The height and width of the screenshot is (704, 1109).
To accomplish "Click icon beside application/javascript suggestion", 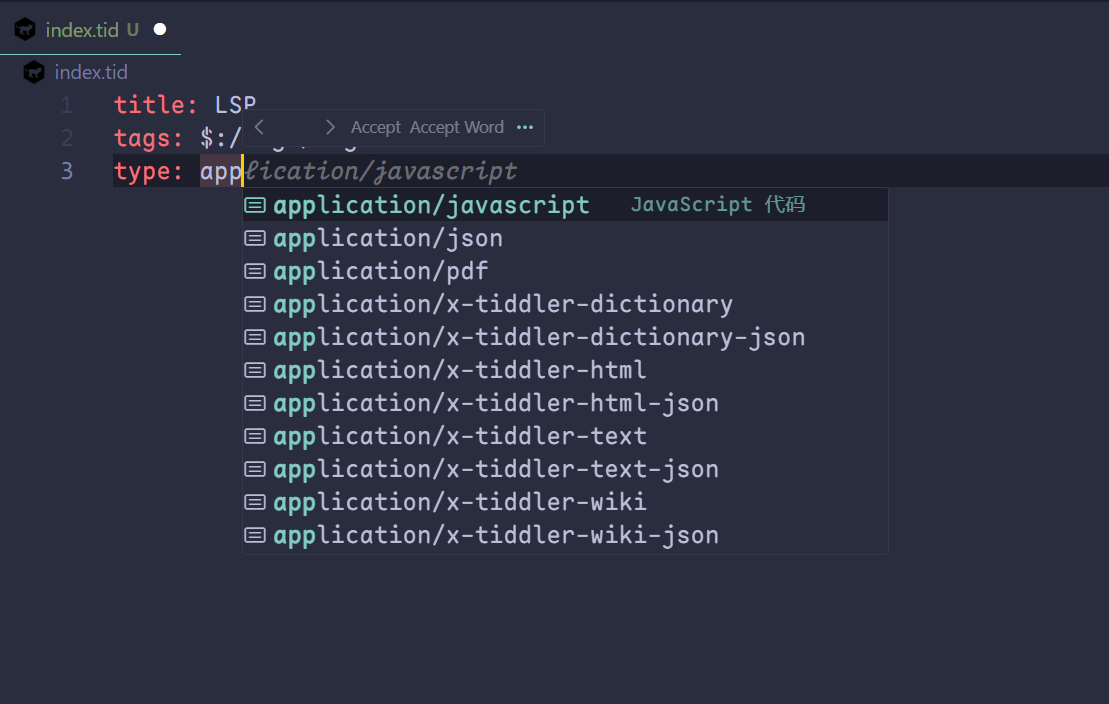I will (255, 205).
